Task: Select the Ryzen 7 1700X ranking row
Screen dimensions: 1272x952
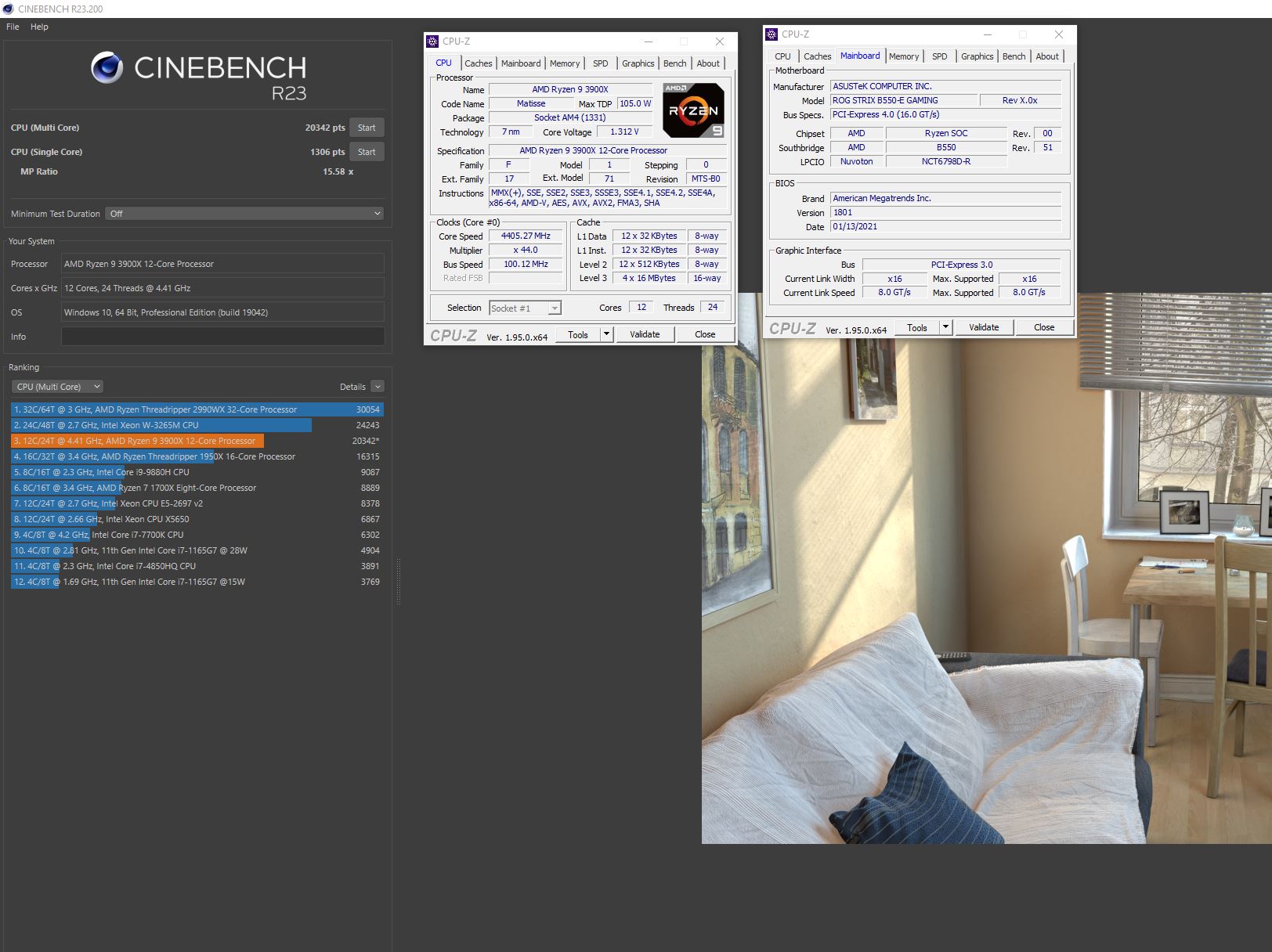Action: (197, 488)
